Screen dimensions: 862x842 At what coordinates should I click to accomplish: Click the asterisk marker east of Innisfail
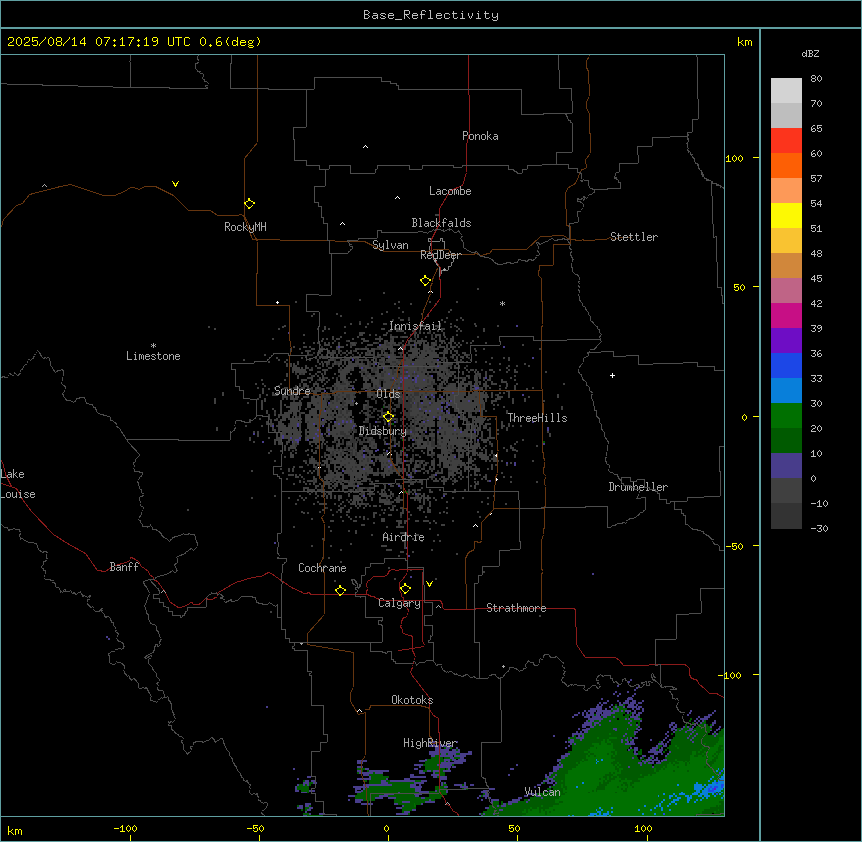pos(502,303)
